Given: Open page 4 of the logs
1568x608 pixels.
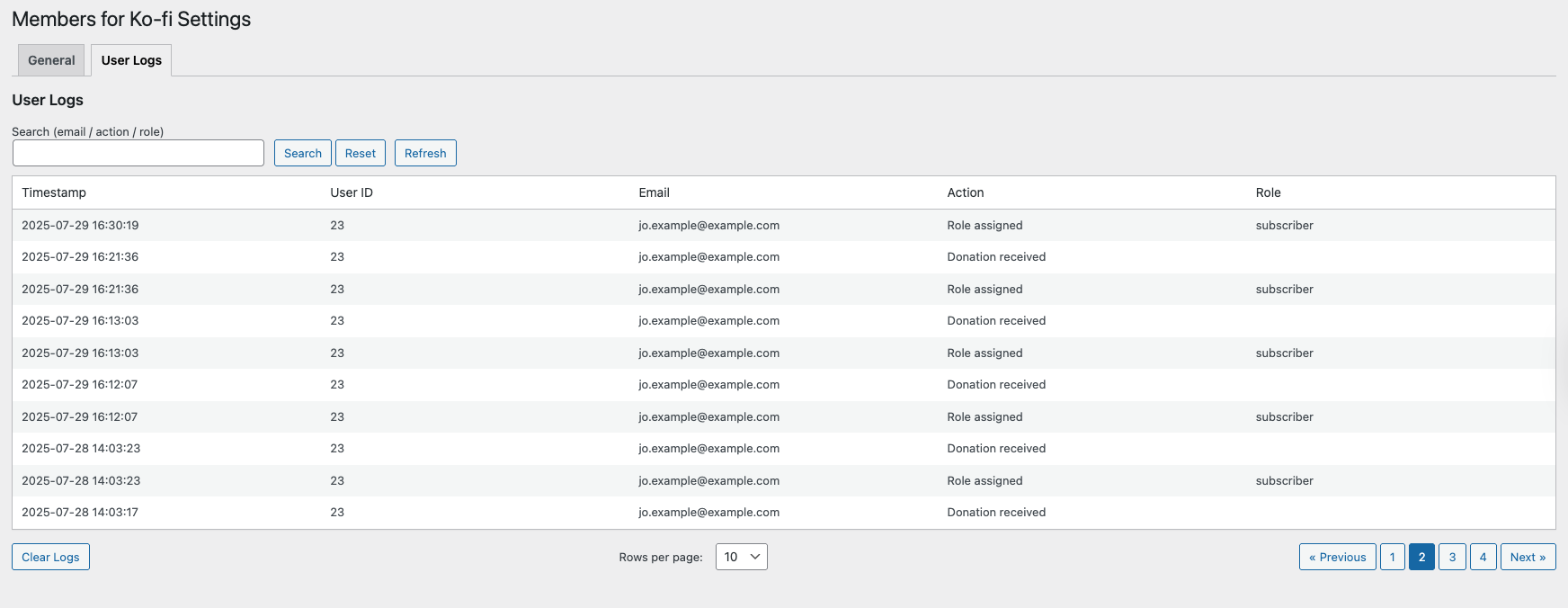Looking at the screenshot, I should click(x=1483, y=557).
